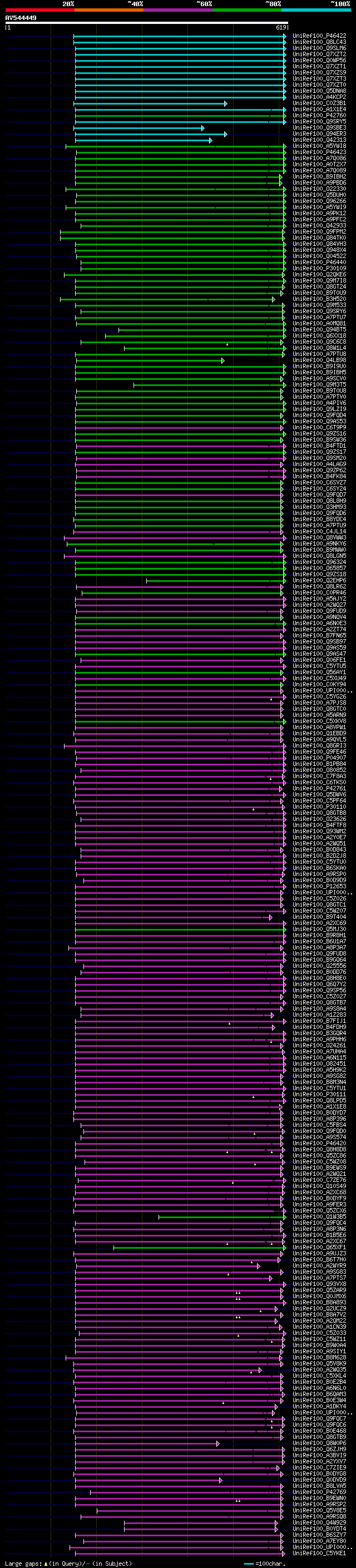Open hit UniRef100_A1X1E4 label

[x=319, y=110]
